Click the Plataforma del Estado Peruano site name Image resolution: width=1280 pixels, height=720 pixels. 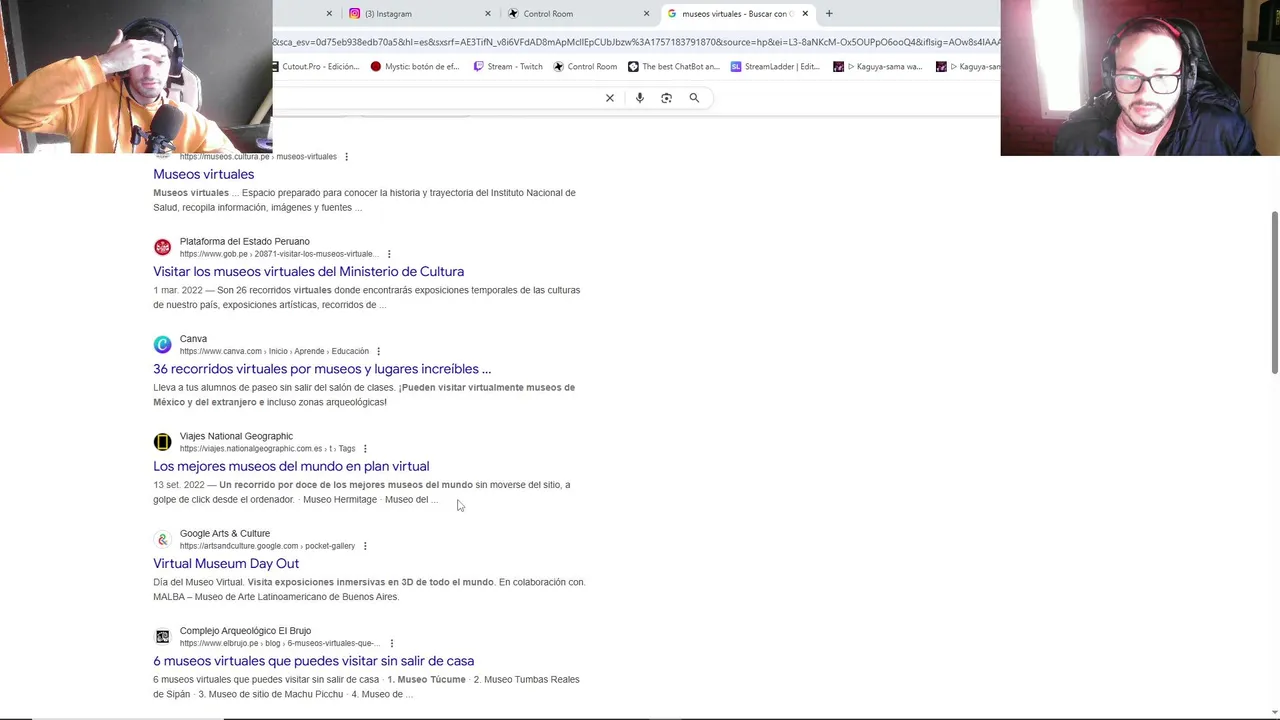coord(245,241)
